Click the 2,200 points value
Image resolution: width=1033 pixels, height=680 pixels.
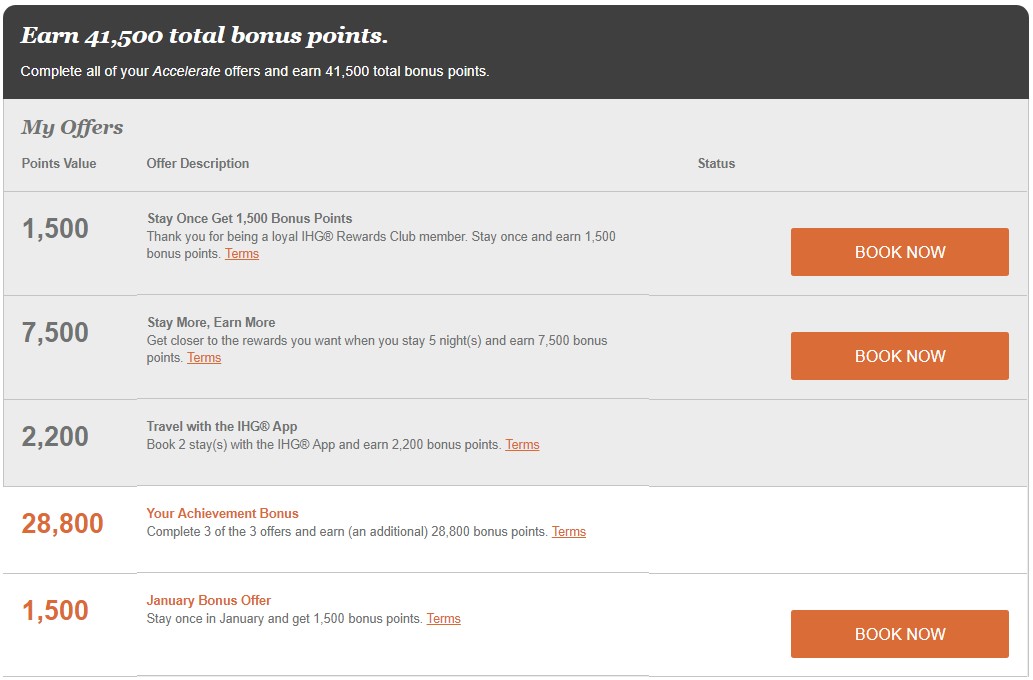(x=55, y=436)
